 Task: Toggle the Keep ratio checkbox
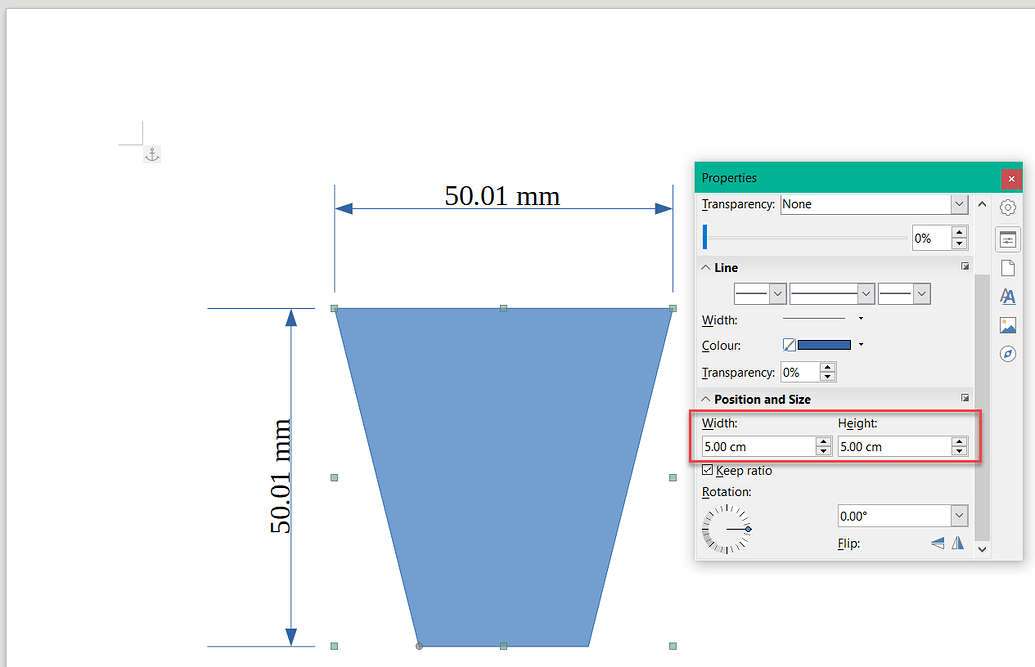tap(706, 470)
